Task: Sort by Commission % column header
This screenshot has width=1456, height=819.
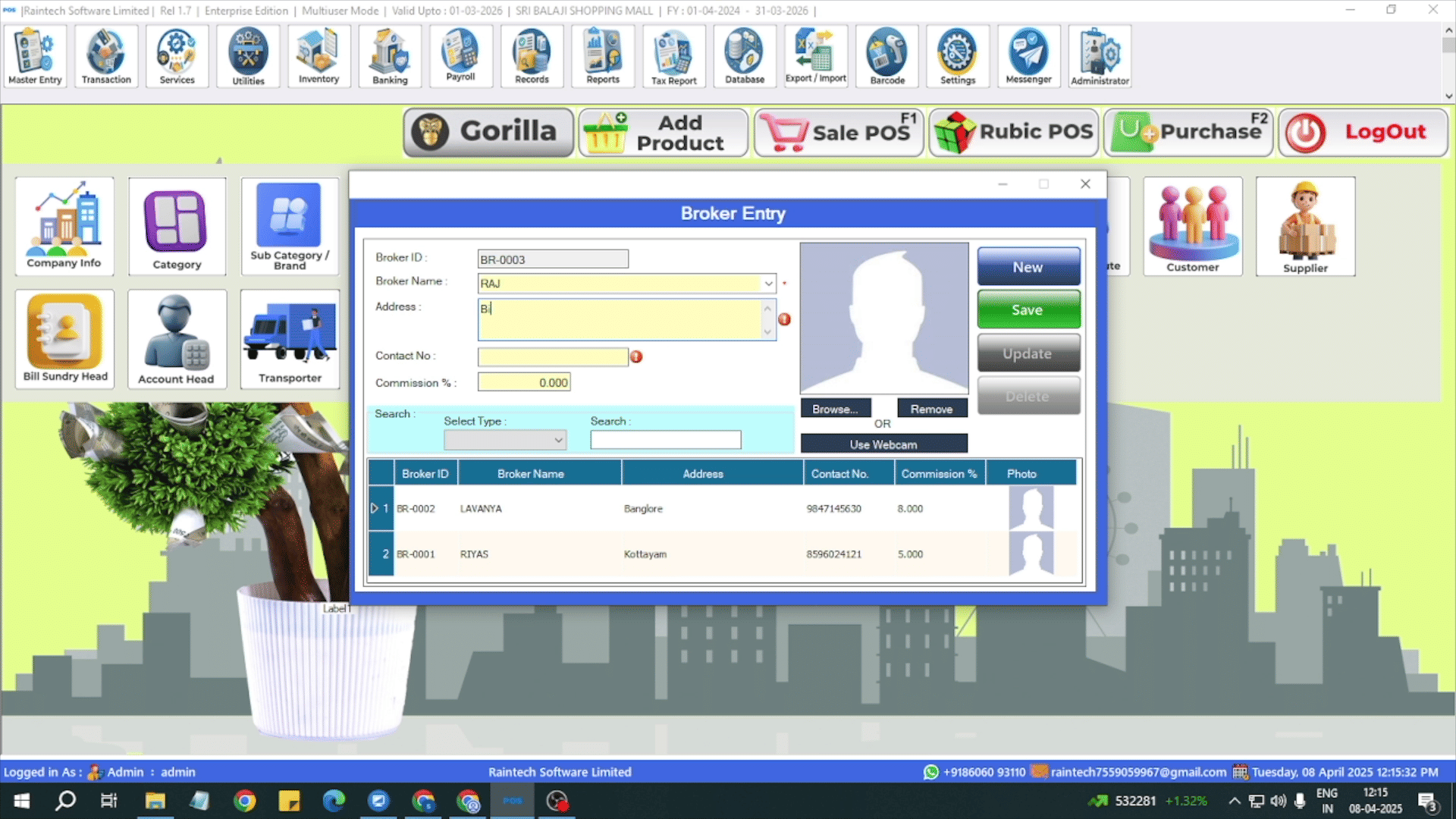Action: pyautogui.click(x=939, y=474)
